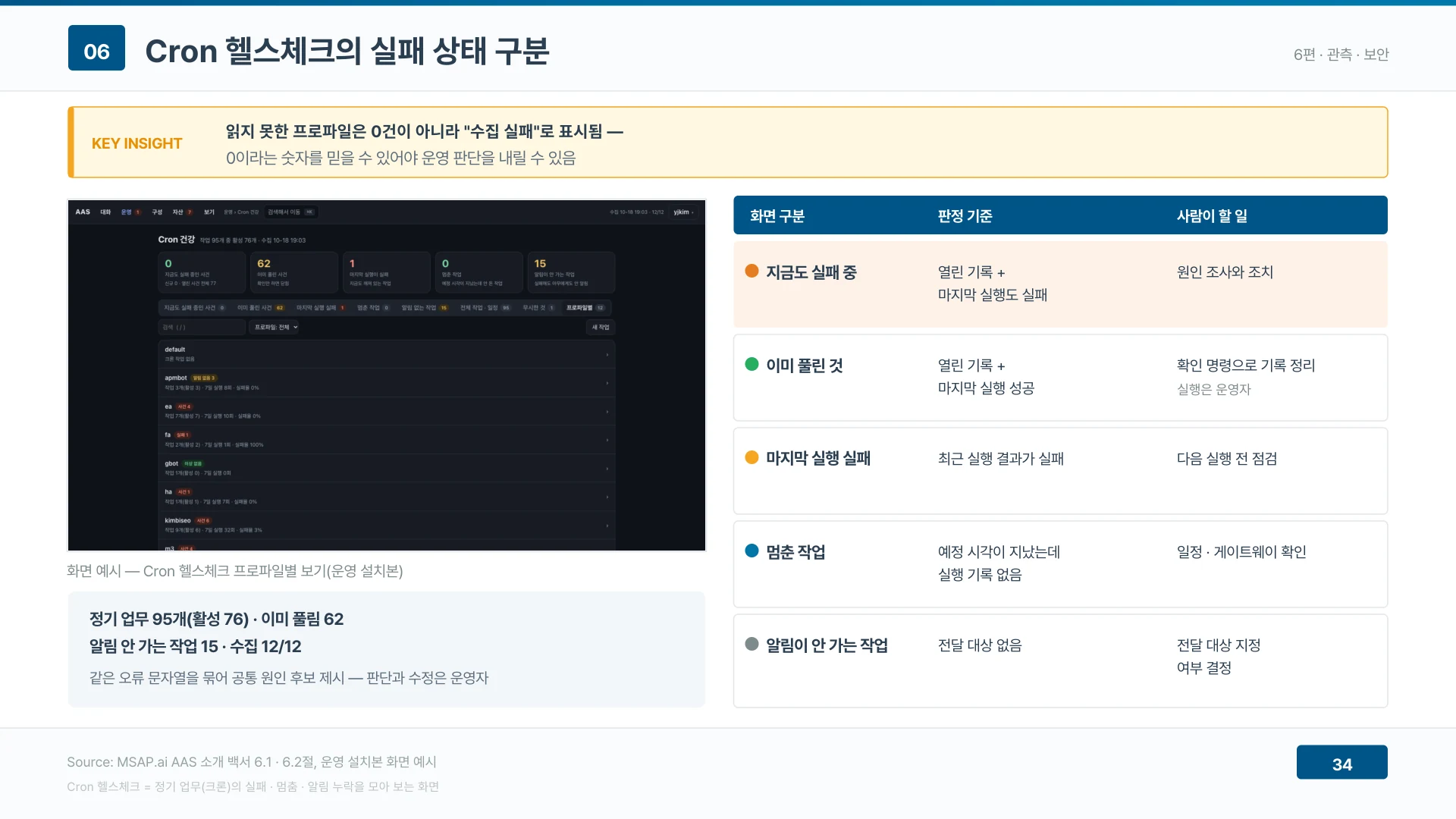
Task: Expand the ha profile row chevron
Action: tap(607, 497)
